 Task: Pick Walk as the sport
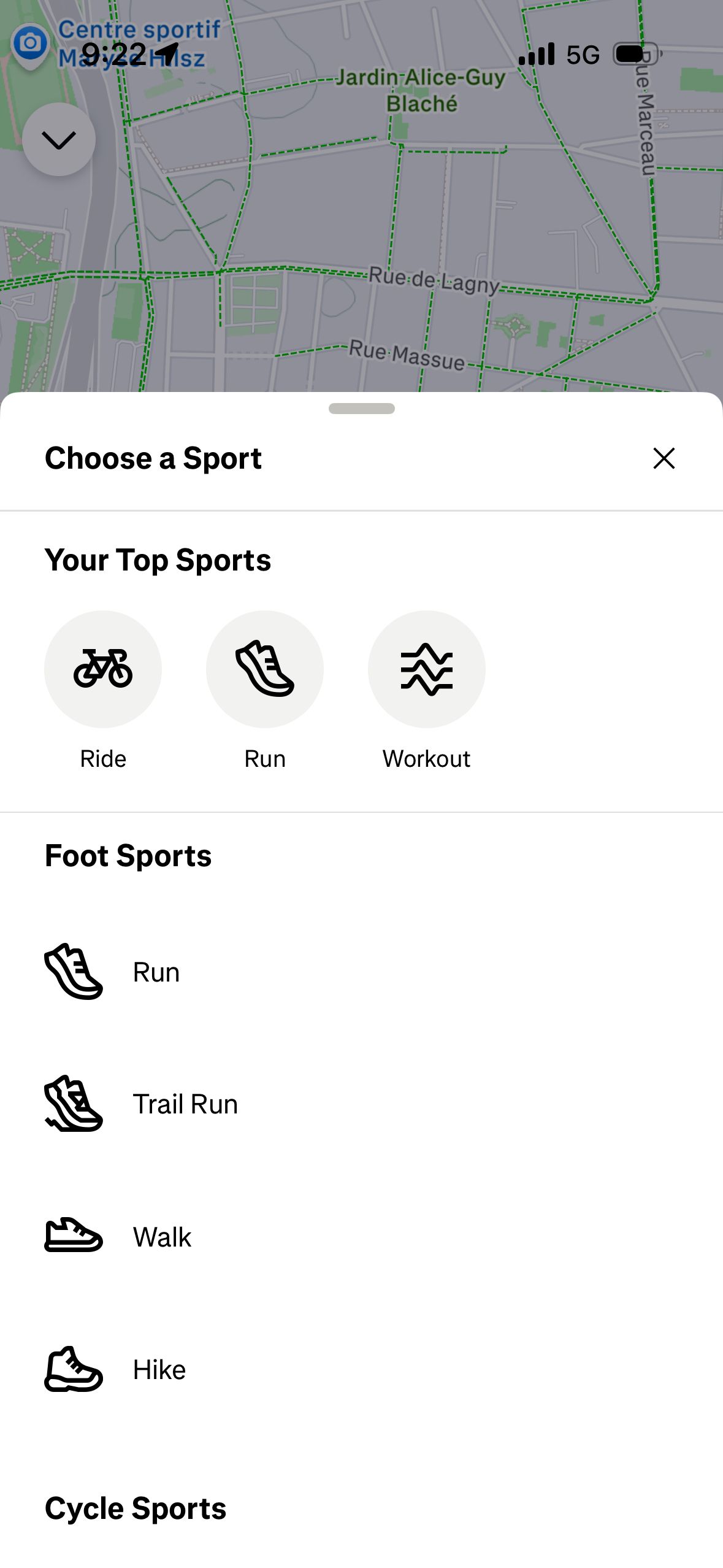point(163,1237)
